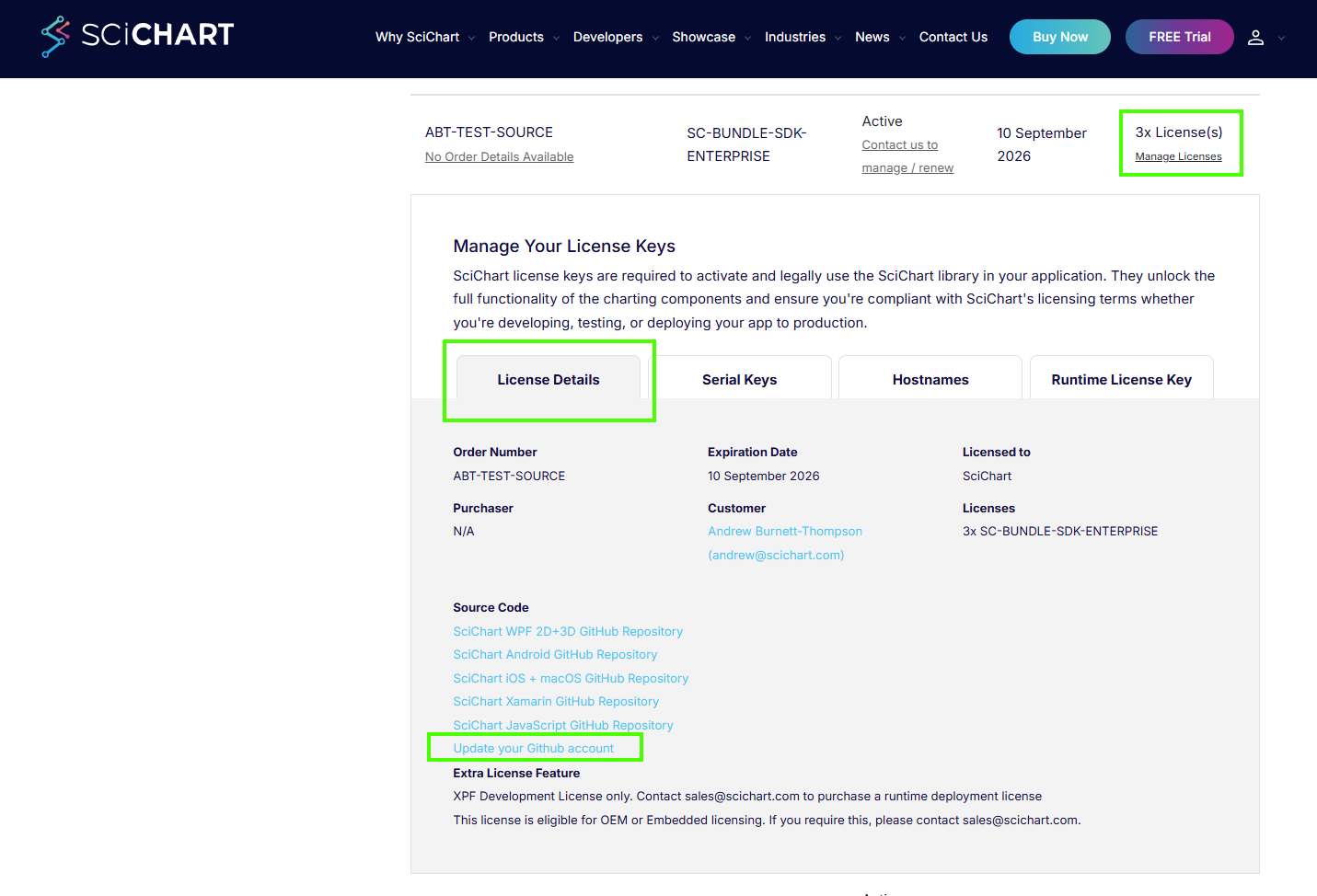Open the user account icon

click(1255, 38)
